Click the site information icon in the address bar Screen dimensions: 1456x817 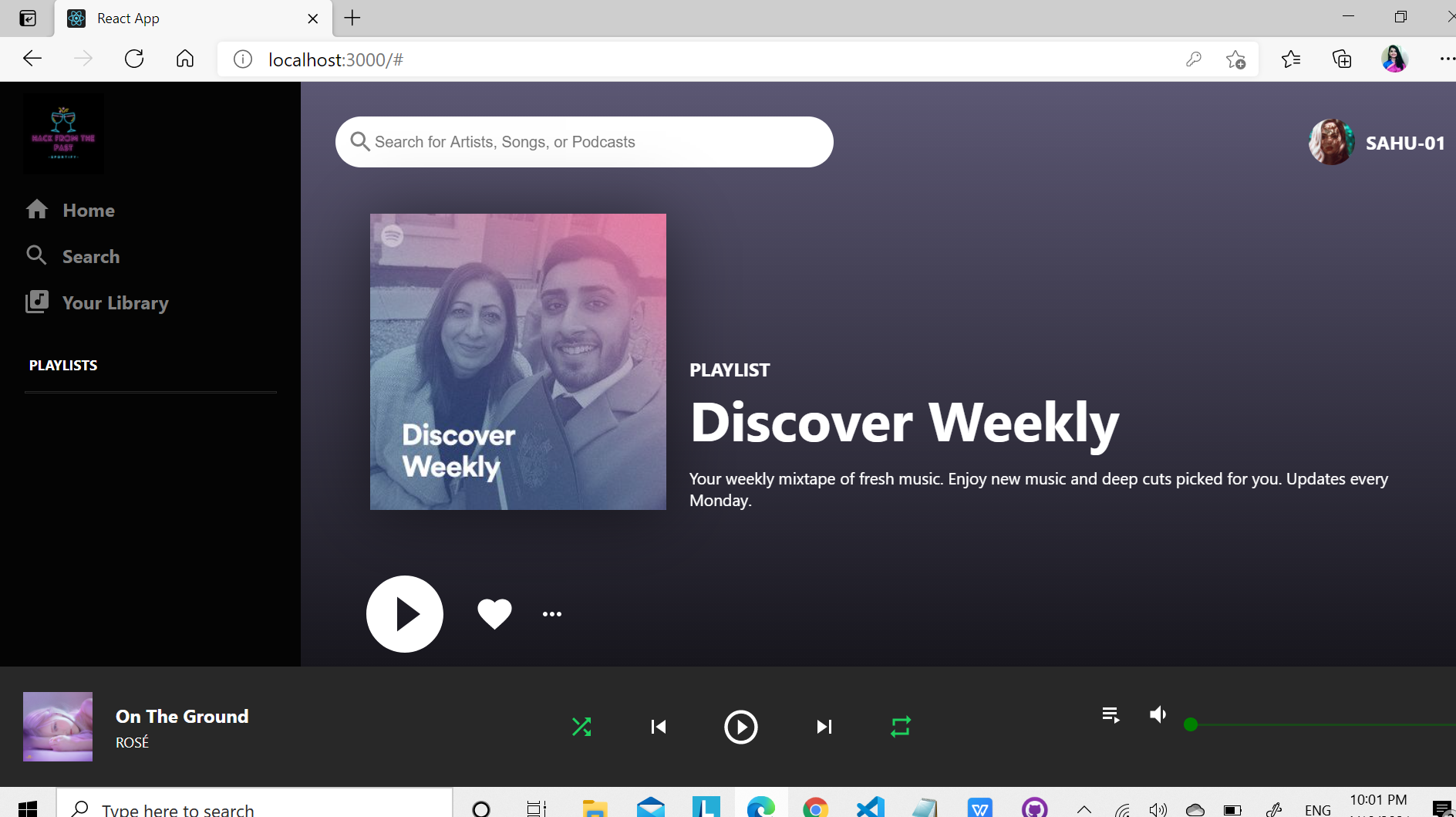coord(243,59)
